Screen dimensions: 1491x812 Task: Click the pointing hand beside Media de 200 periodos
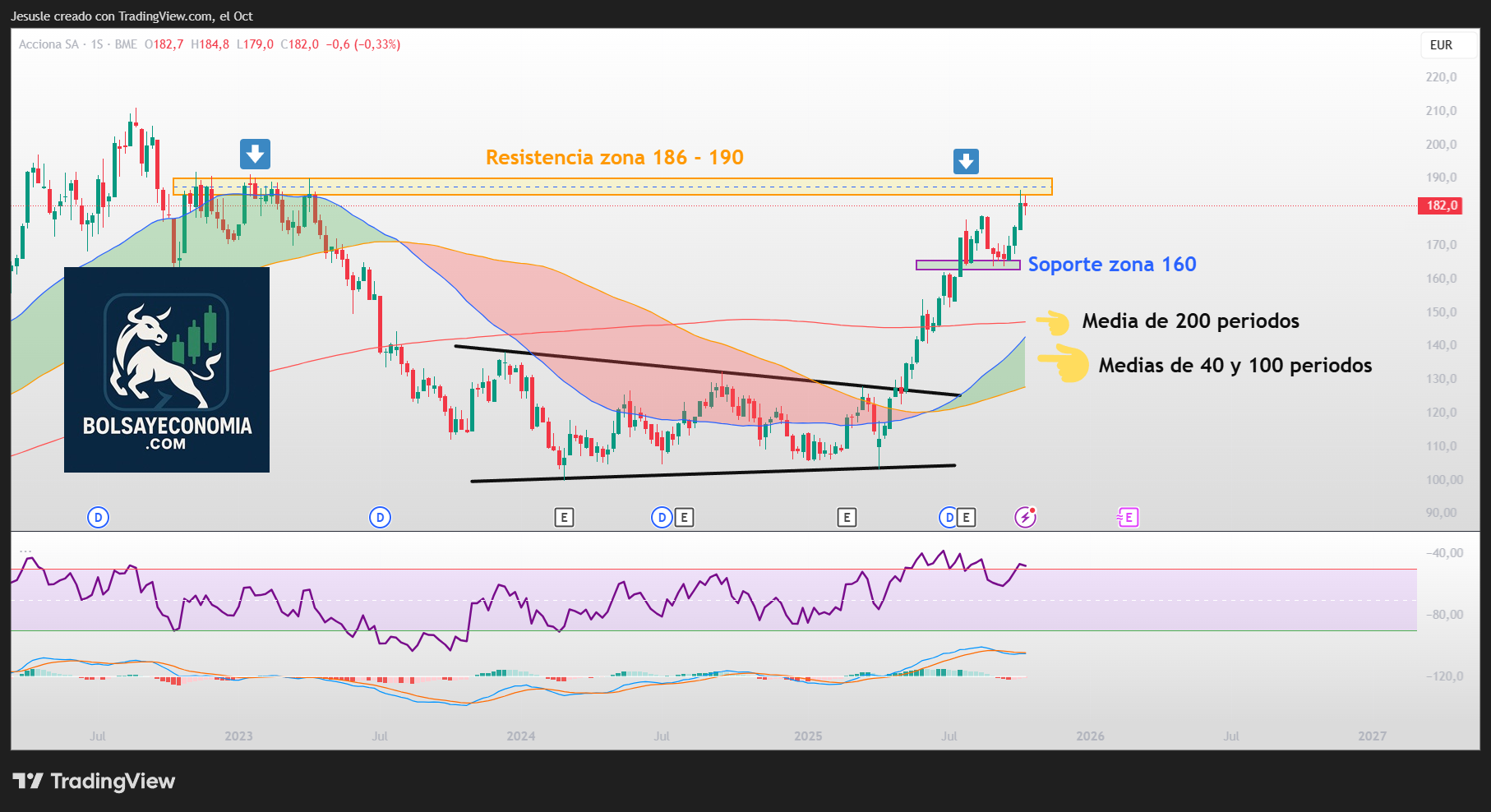[x=1053, y=321]
